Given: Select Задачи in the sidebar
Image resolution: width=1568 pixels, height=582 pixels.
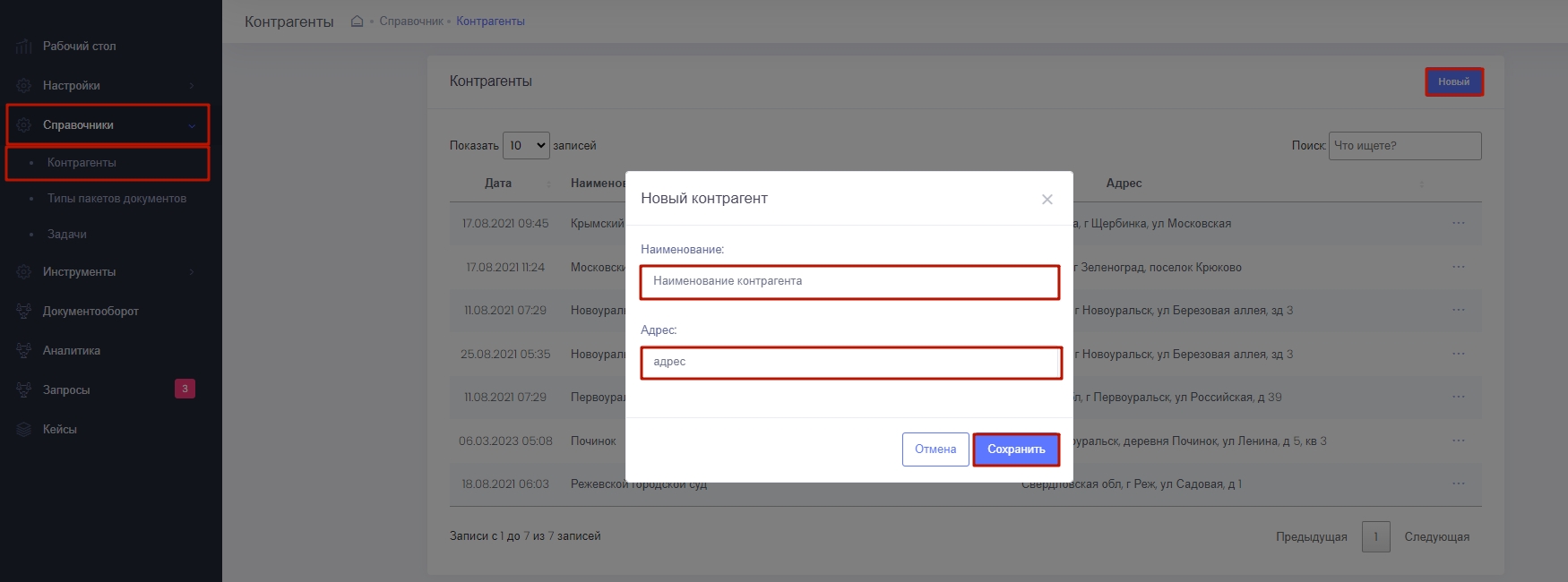Looking at the screenshot, I should click(67, 235).
